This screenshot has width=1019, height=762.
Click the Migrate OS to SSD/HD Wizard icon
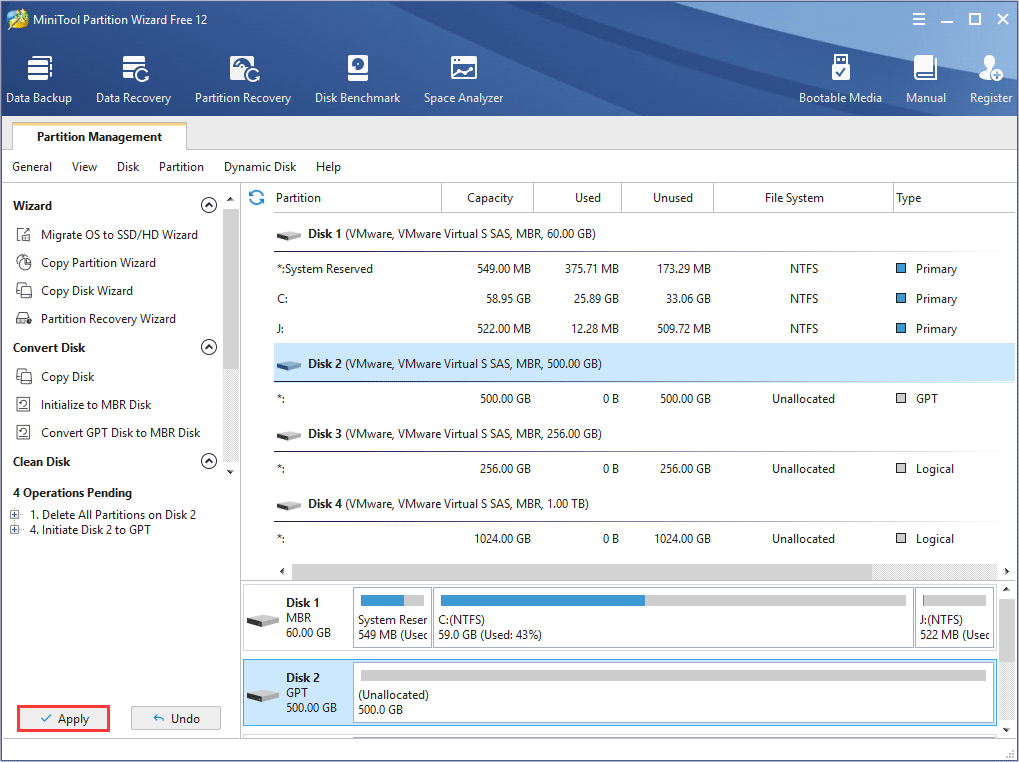(23, 235)
